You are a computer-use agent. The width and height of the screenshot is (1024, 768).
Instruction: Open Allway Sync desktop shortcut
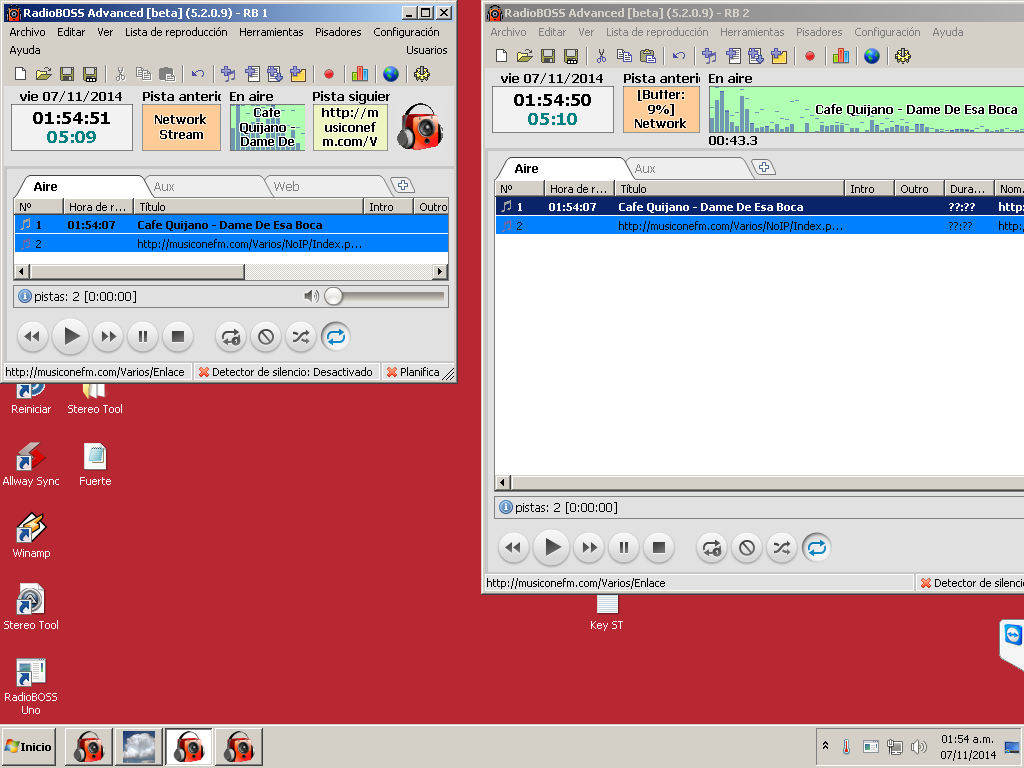click(31, 464)
